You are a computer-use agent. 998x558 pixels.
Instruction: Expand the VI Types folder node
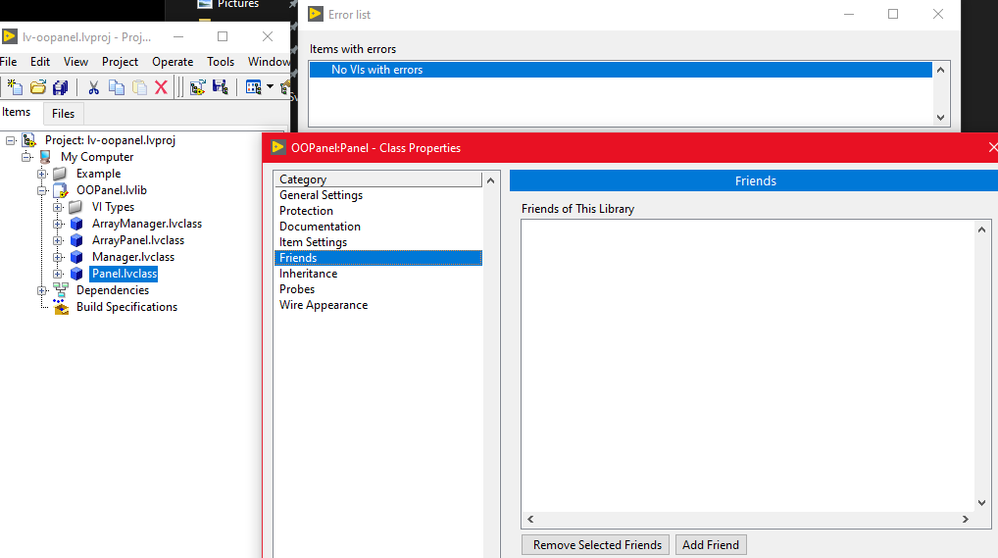click(x=57, y=207)
